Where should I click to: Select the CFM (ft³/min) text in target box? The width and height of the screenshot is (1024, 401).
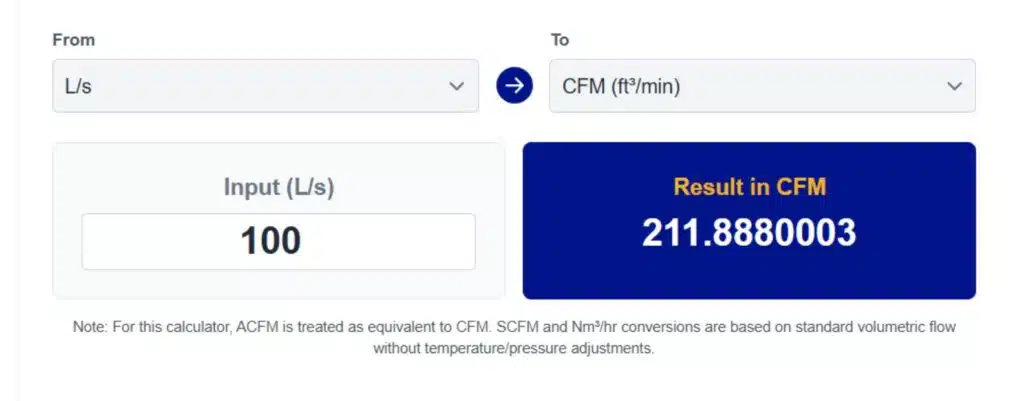click(621, 86)
